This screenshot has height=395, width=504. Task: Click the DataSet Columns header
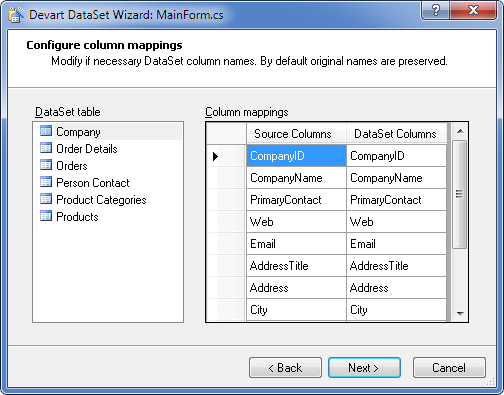click(396, 134)
